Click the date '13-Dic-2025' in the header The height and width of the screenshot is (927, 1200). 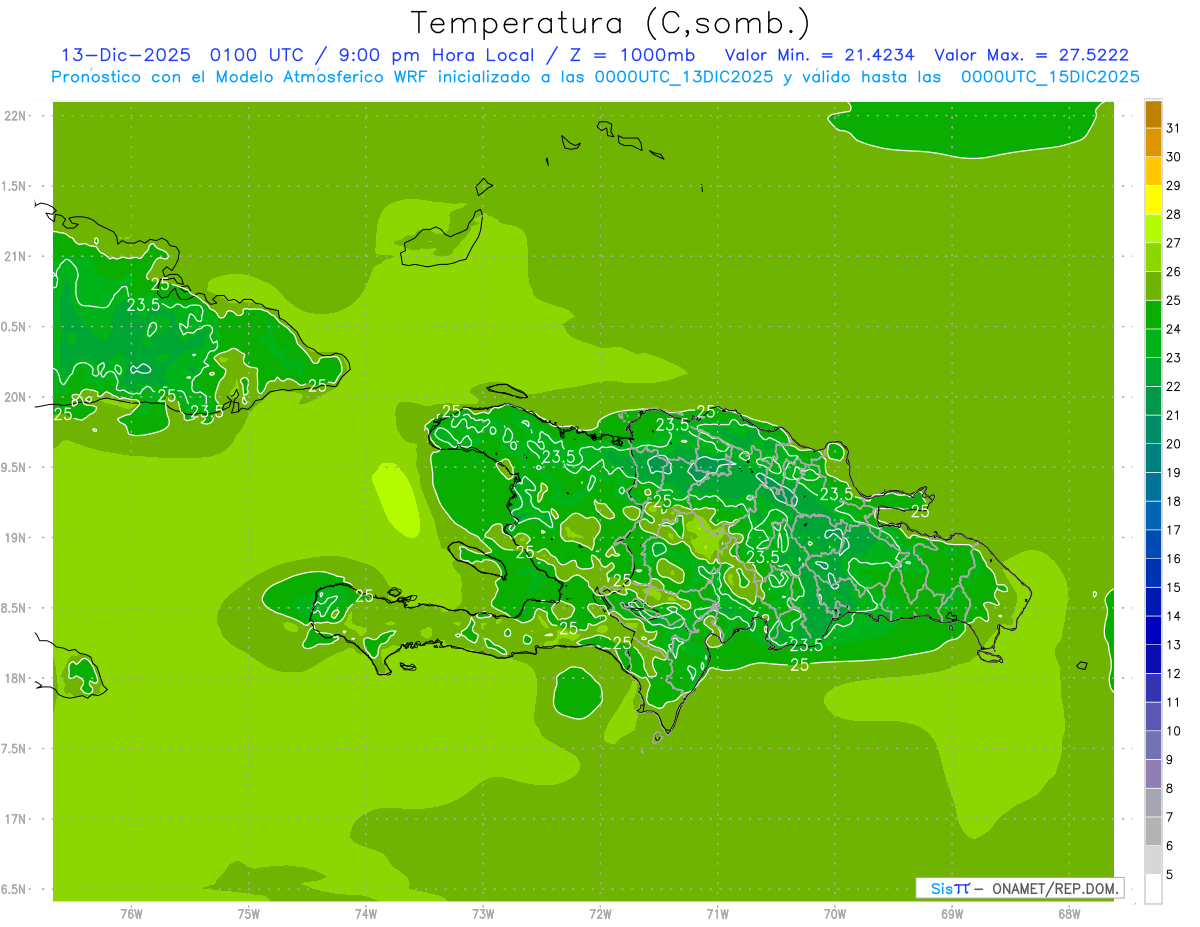125,55
